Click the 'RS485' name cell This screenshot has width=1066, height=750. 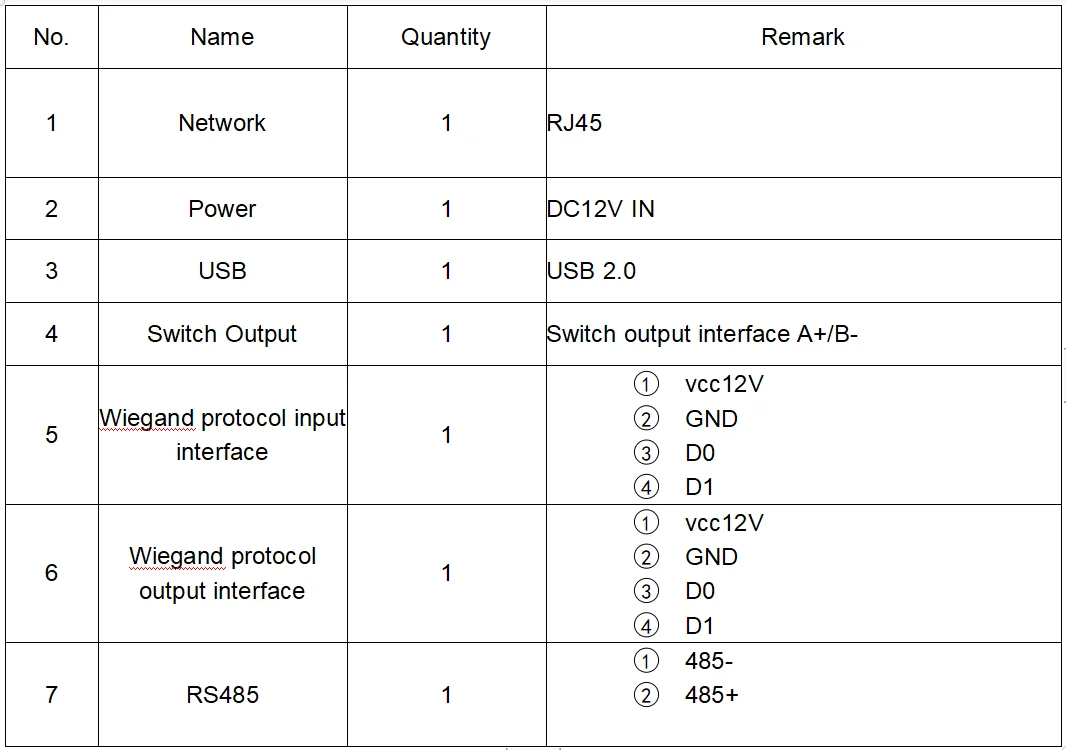click(x=222, y=695)
